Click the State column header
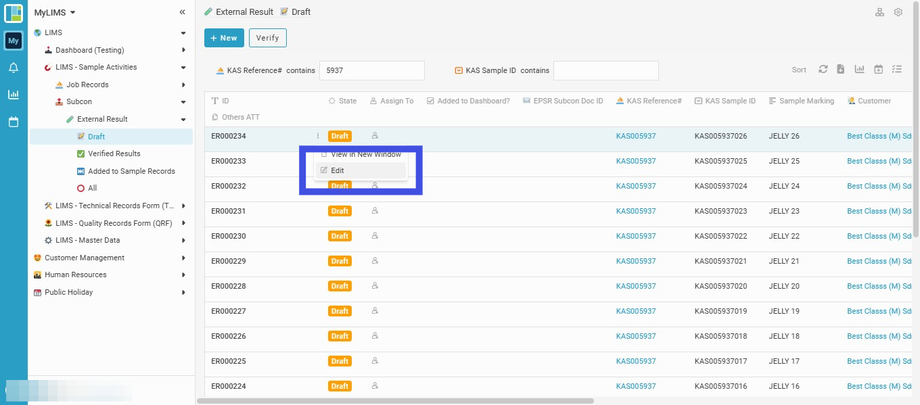920x405 pixels. (x=342, y=101)
